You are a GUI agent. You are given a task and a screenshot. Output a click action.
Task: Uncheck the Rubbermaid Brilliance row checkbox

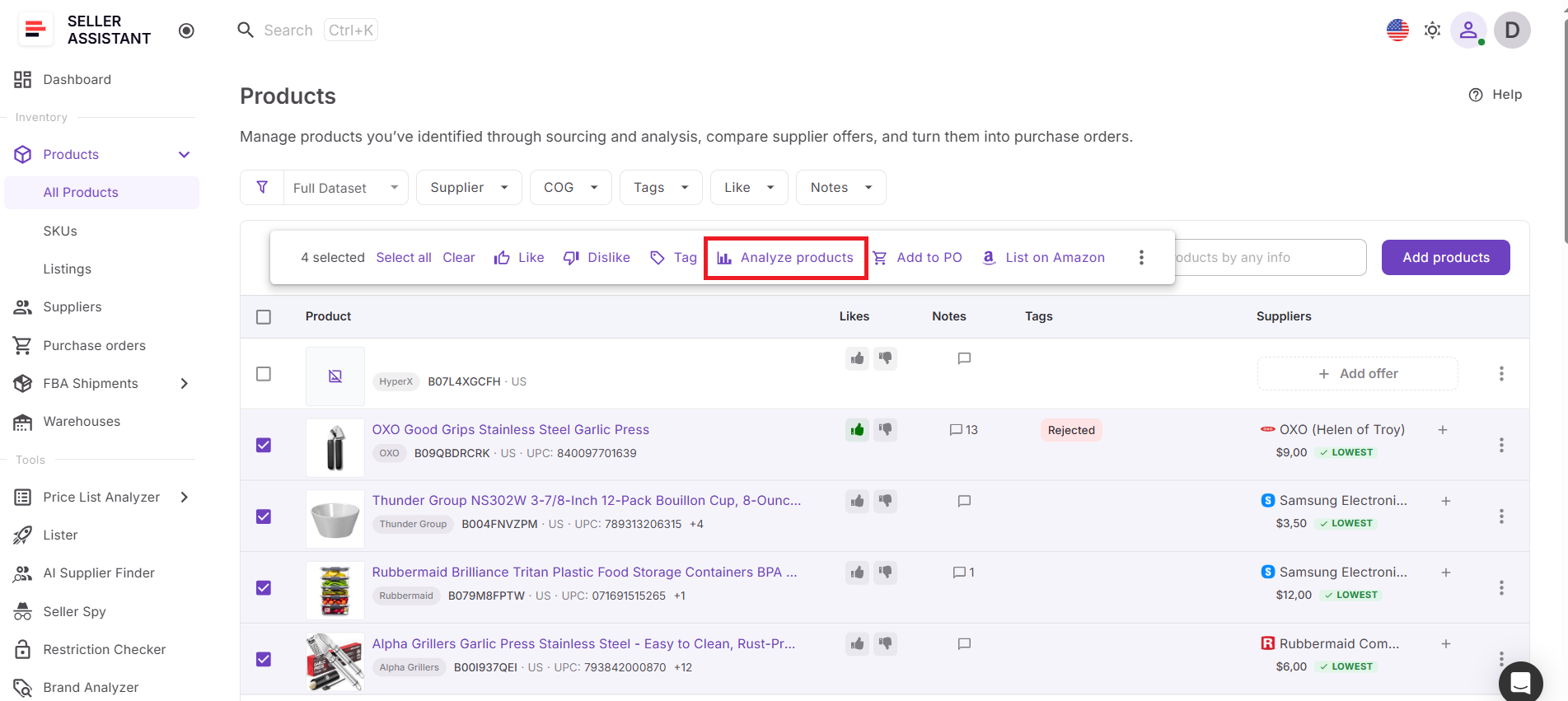click(264, 588)
